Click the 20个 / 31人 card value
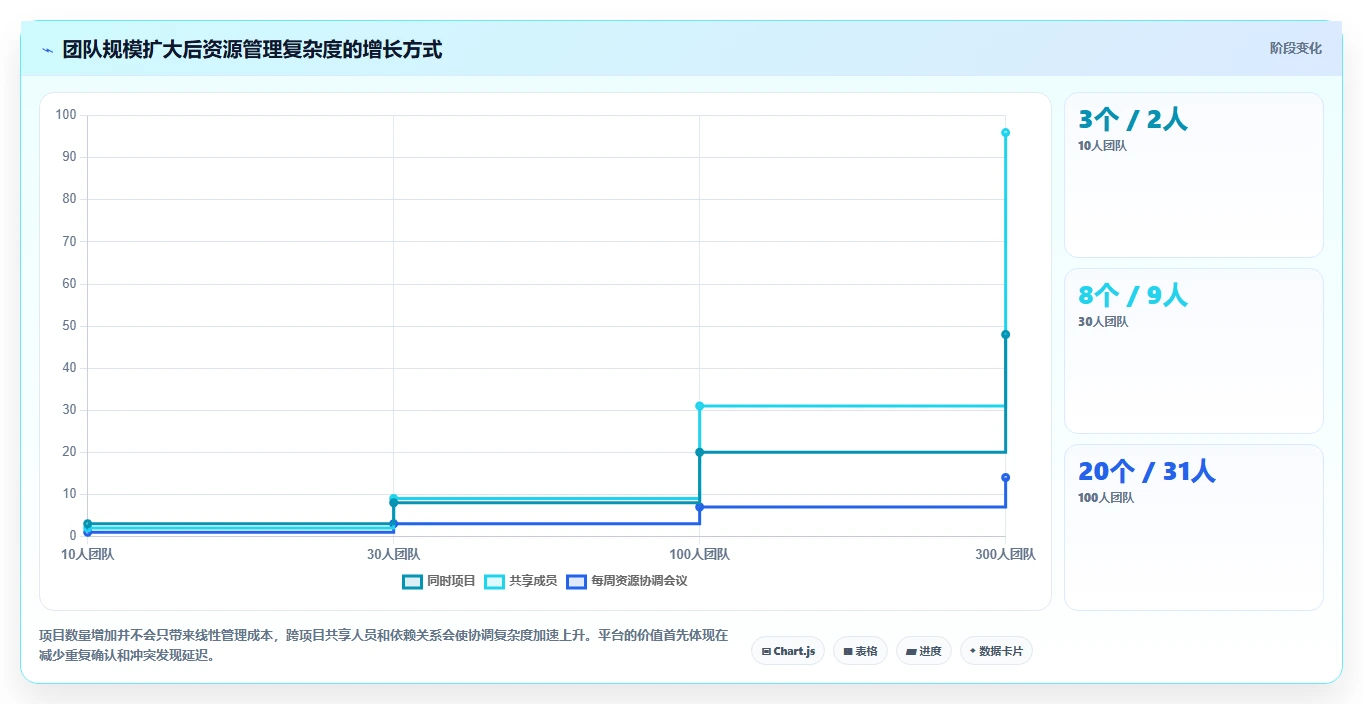 tap(1147, 472)
